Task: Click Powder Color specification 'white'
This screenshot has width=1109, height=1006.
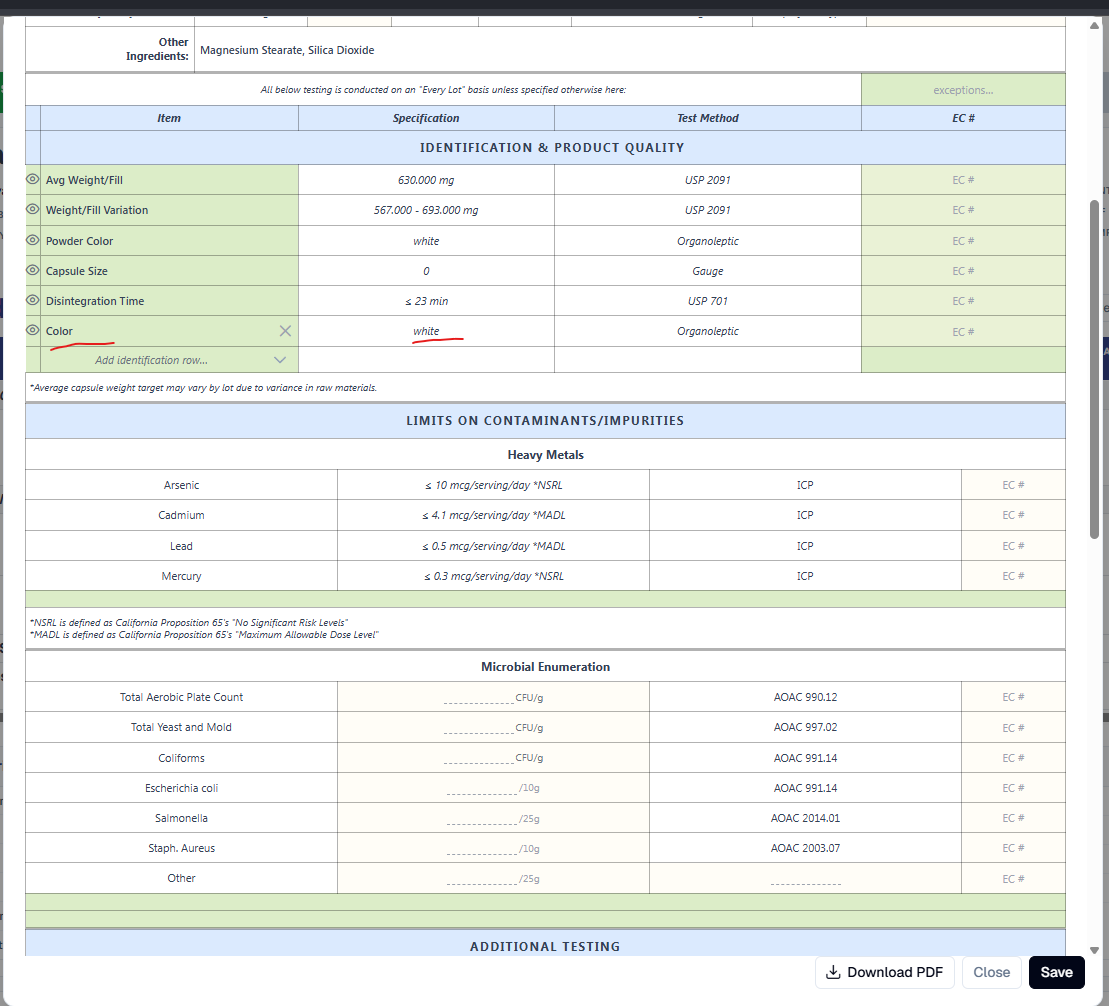Action: pyautogui.click(x=426, y=241)
